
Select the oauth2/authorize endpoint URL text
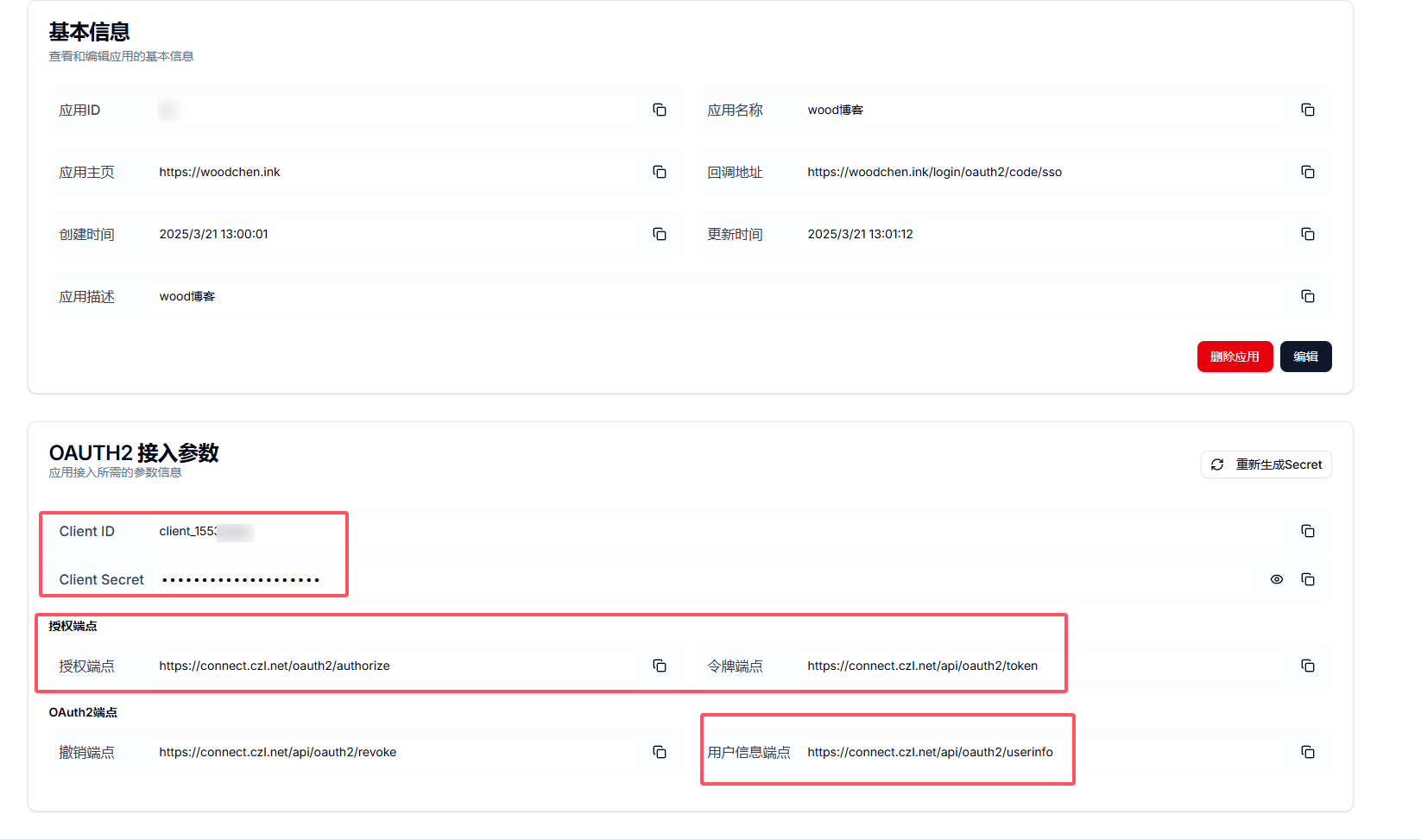275,666
